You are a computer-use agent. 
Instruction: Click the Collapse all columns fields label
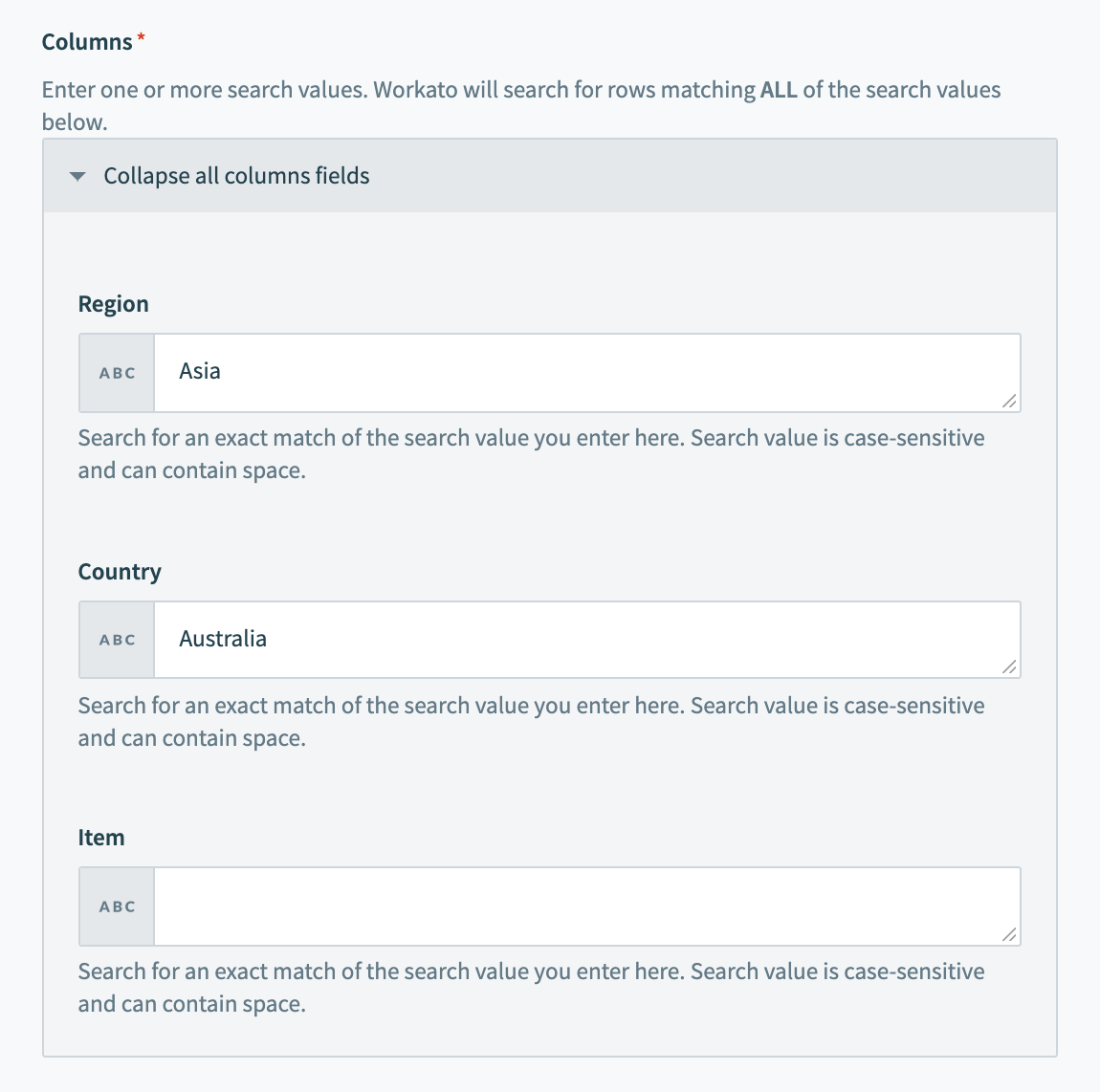pos(235,176)
